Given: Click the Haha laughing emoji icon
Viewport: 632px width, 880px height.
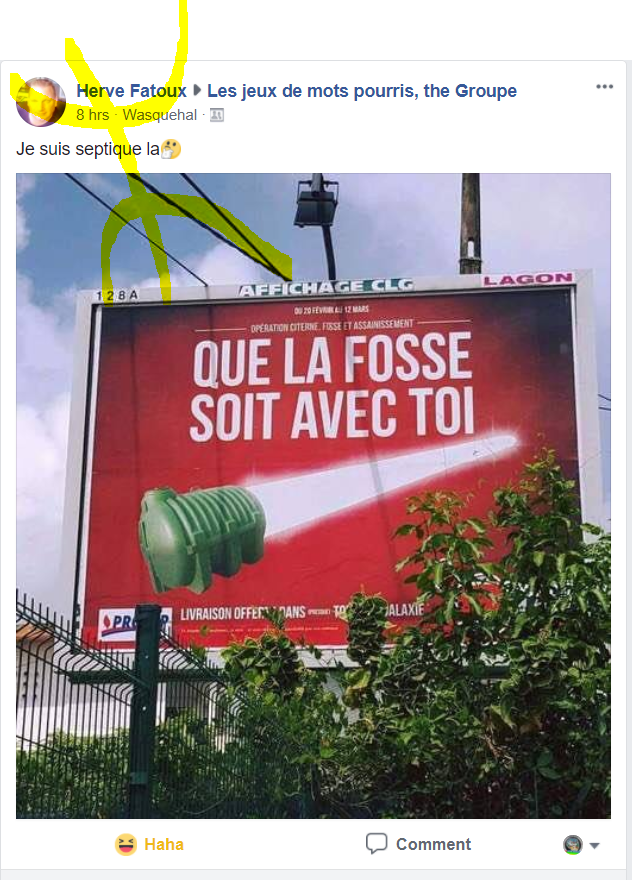Looking at the screenshot, I should click(126, 844).
